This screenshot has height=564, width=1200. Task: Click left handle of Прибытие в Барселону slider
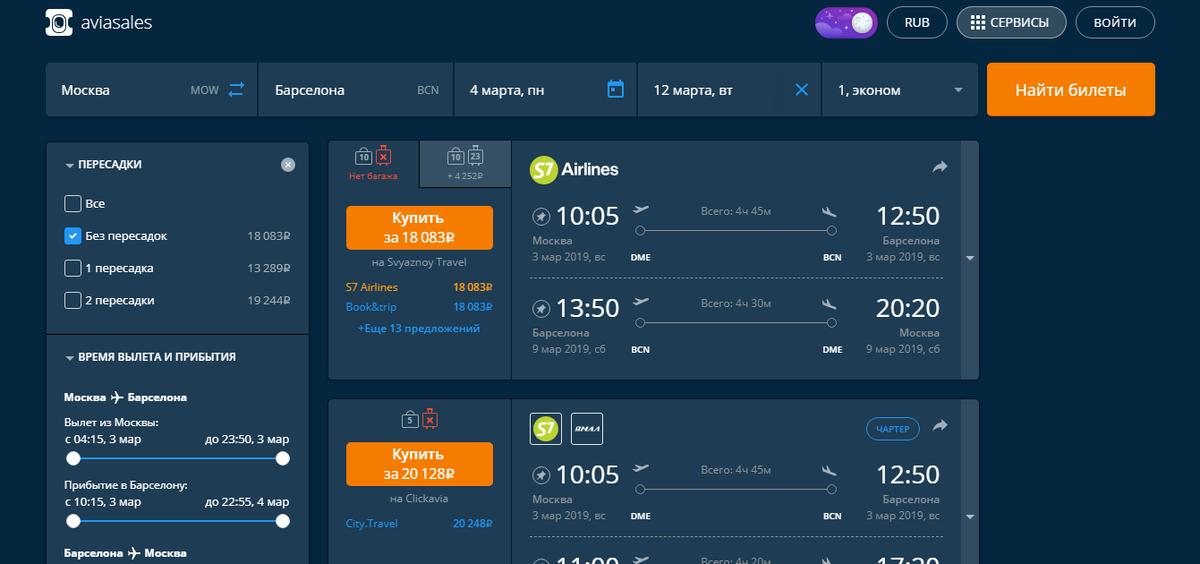[x=73, y=521]
